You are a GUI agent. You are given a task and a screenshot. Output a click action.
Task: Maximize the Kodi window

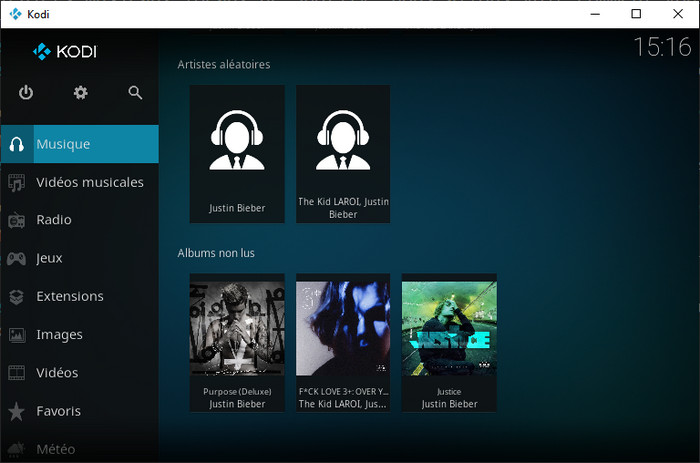(x=636, y=14)
